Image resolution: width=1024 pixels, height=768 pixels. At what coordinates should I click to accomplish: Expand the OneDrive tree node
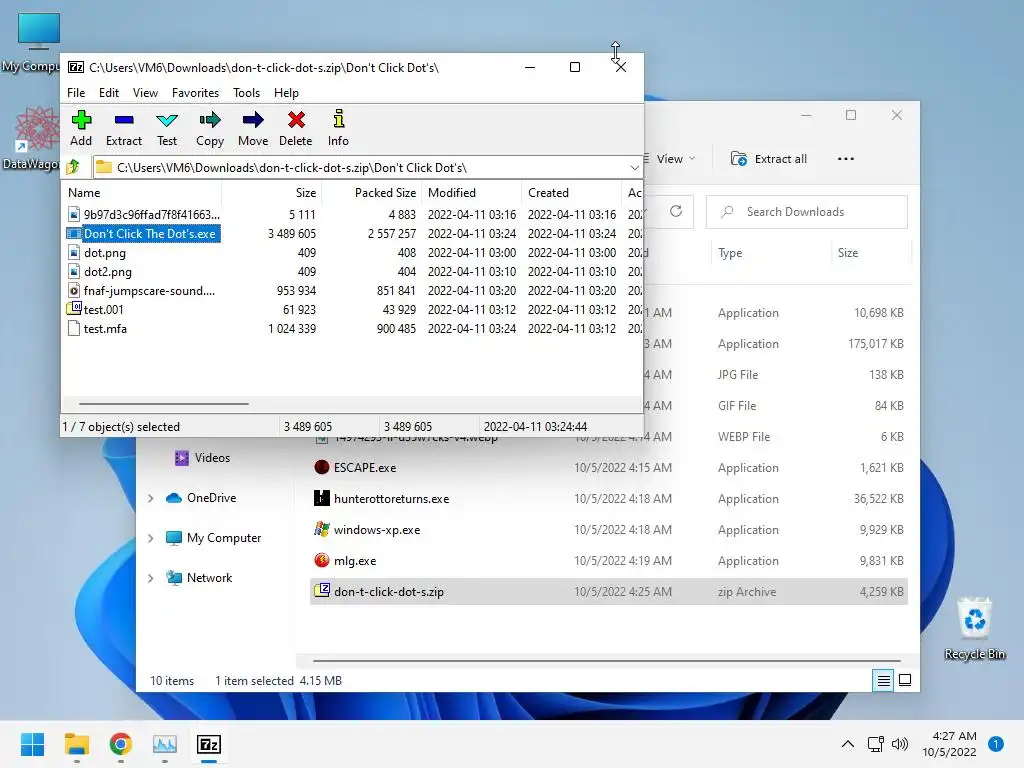(151, 498)
